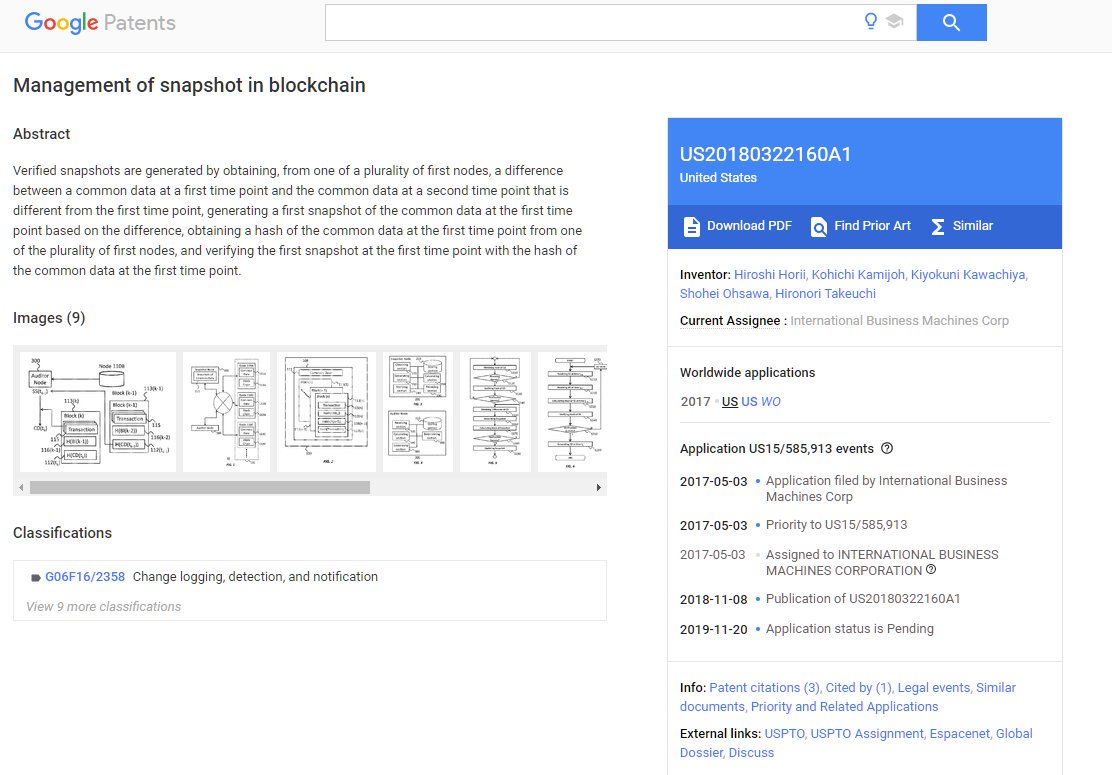This screenshot has height=775, width=1112.
Task: Expand View 9 more classifications
Action: coord(104,606)
